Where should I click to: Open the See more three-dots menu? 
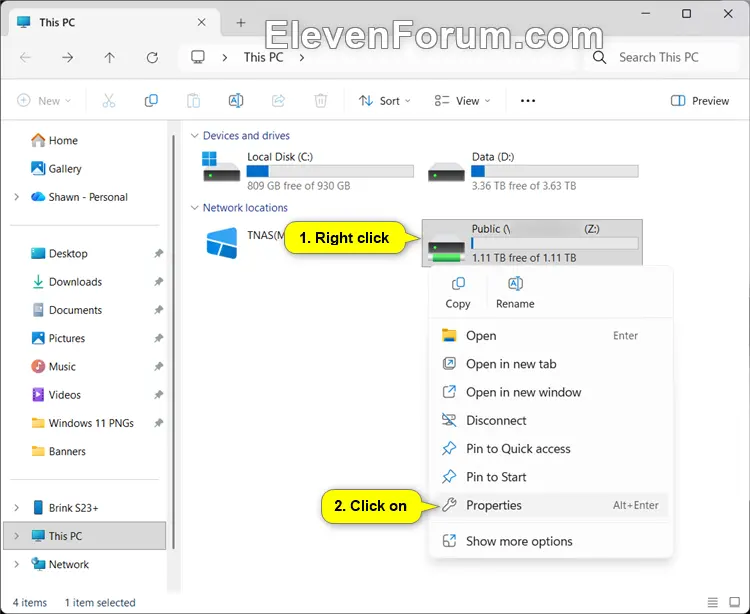coord(528,101)
